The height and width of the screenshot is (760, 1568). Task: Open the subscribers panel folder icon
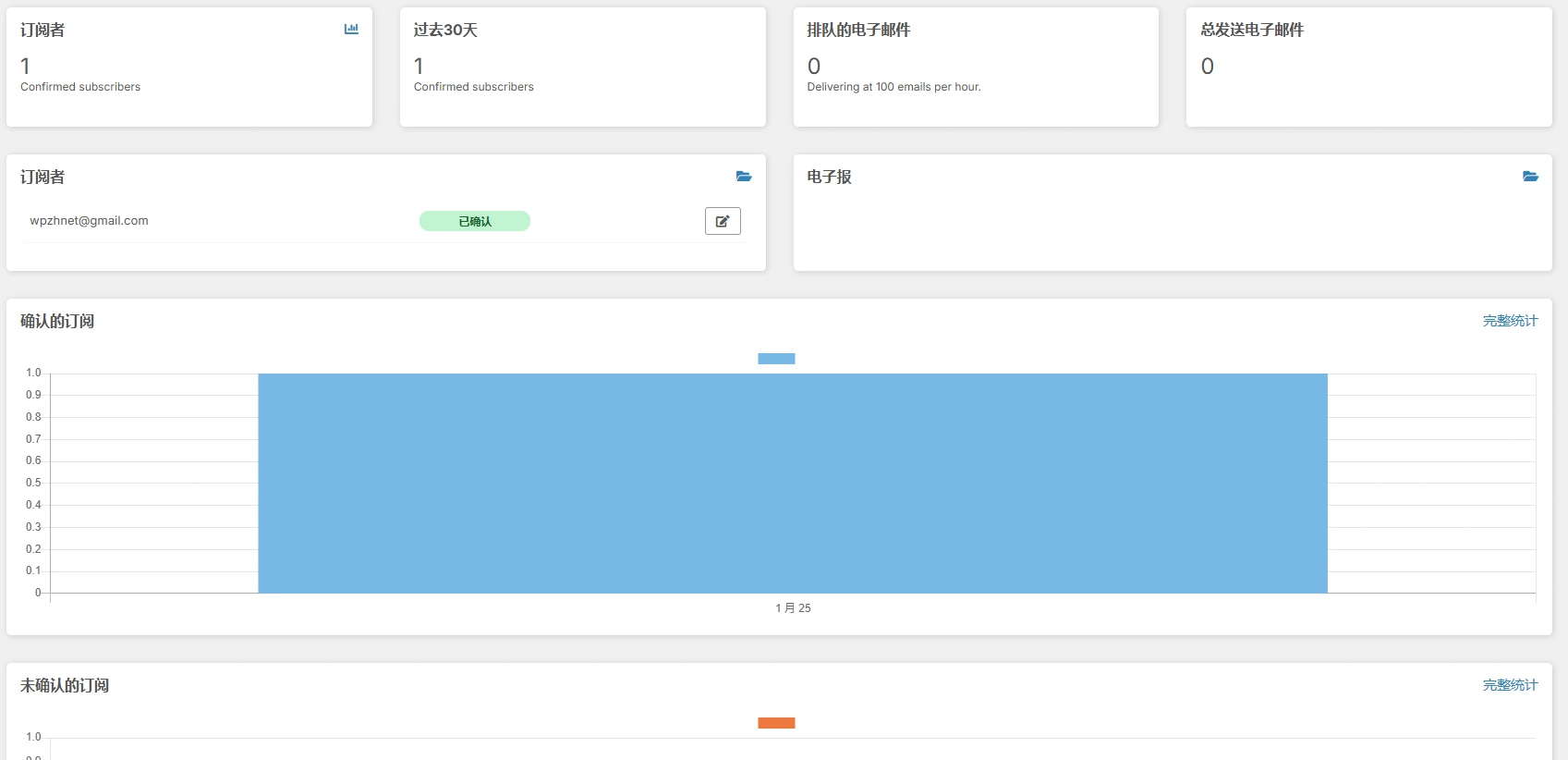744,177
